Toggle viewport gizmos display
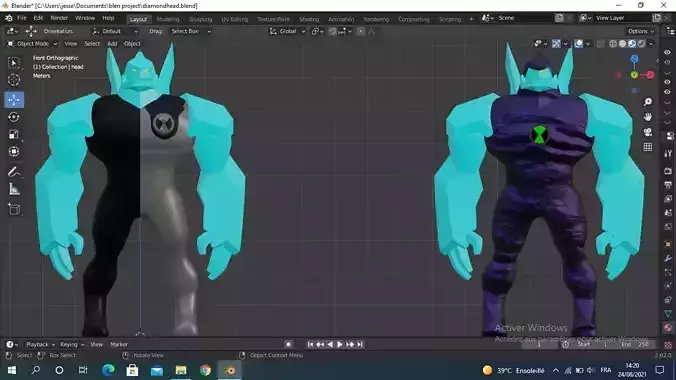This screenshot has height=380, width=676. tap(556, 44)
